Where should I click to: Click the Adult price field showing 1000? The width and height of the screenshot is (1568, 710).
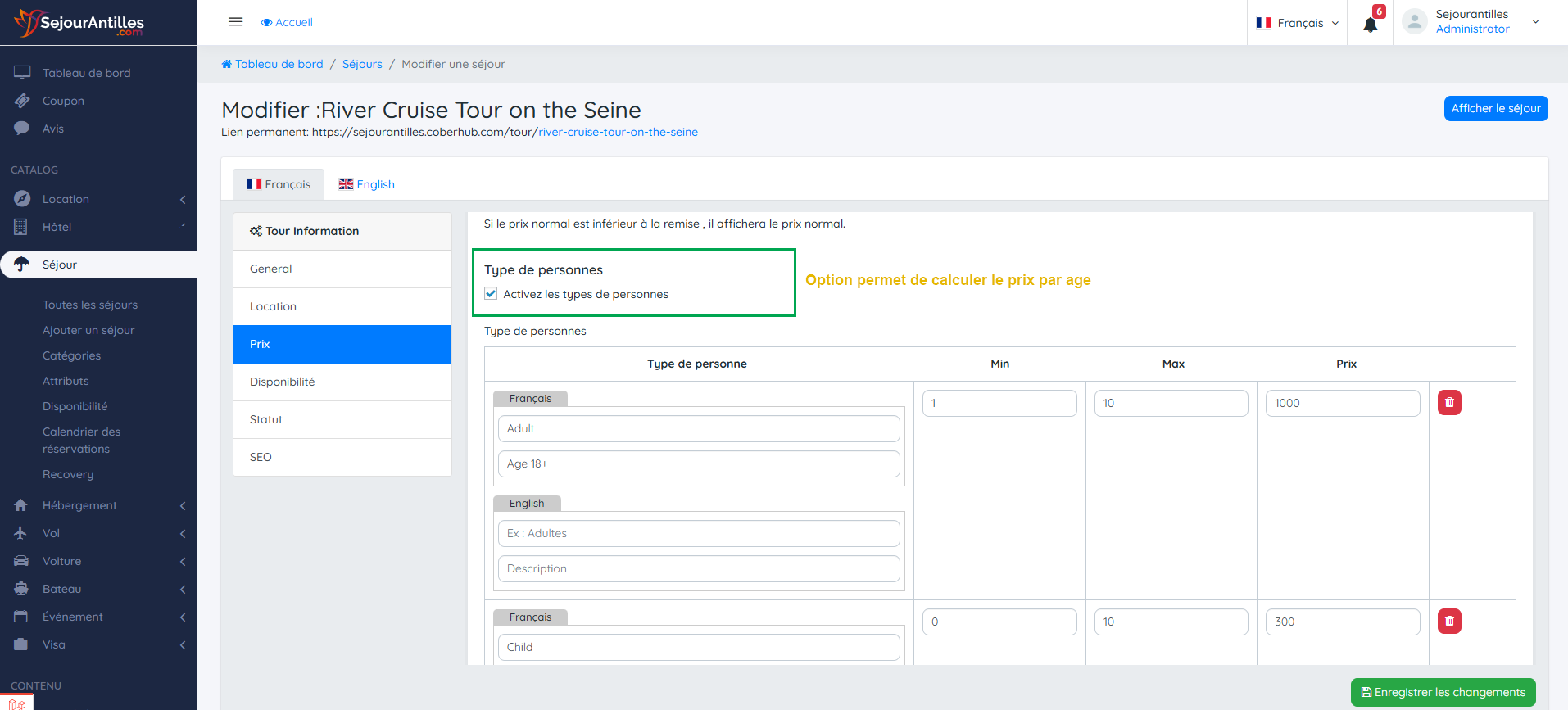pos(1342,403)
